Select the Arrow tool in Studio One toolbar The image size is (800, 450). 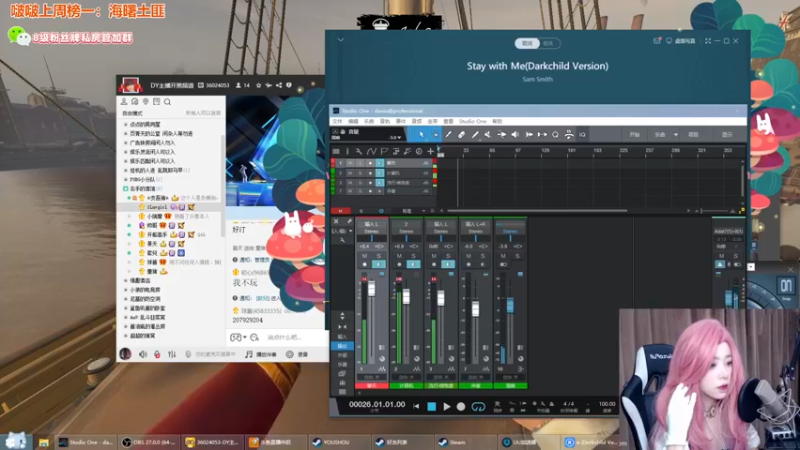[421, 135]
